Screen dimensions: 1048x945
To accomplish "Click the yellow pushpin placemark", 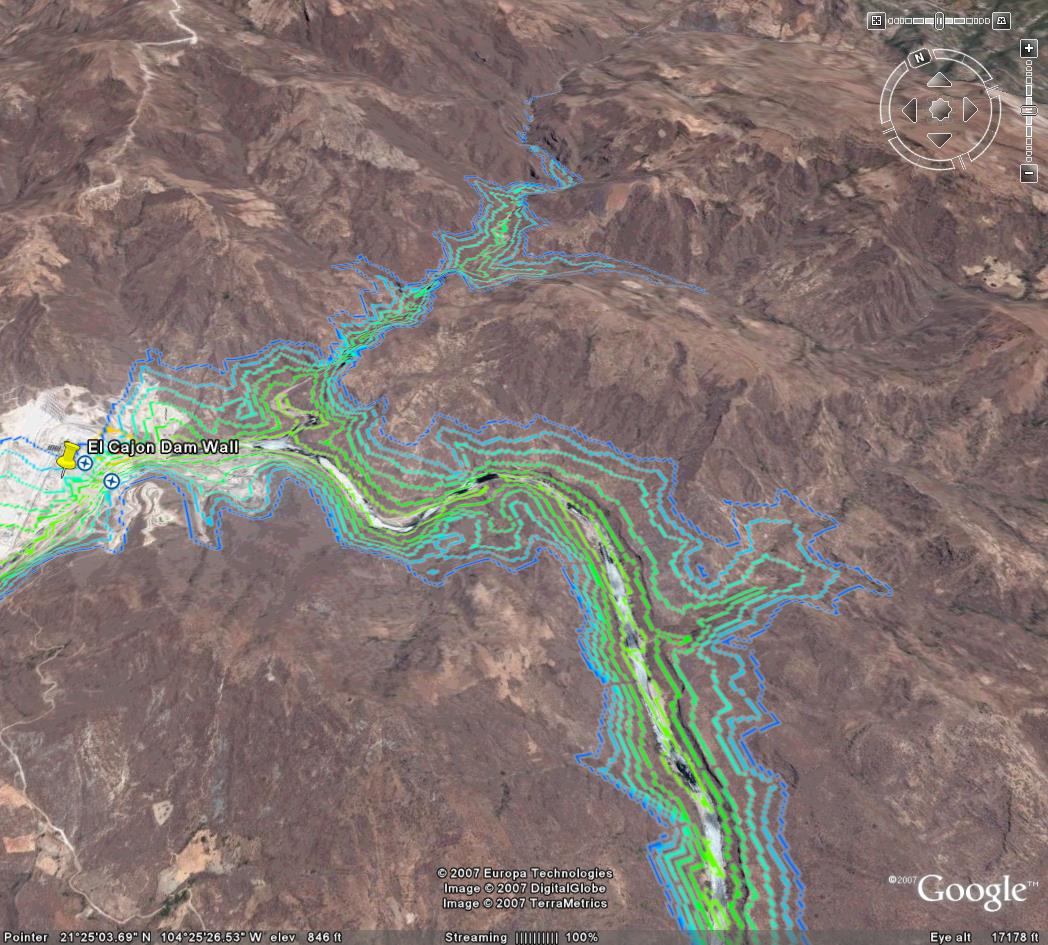I will click(x=67, y=457).
